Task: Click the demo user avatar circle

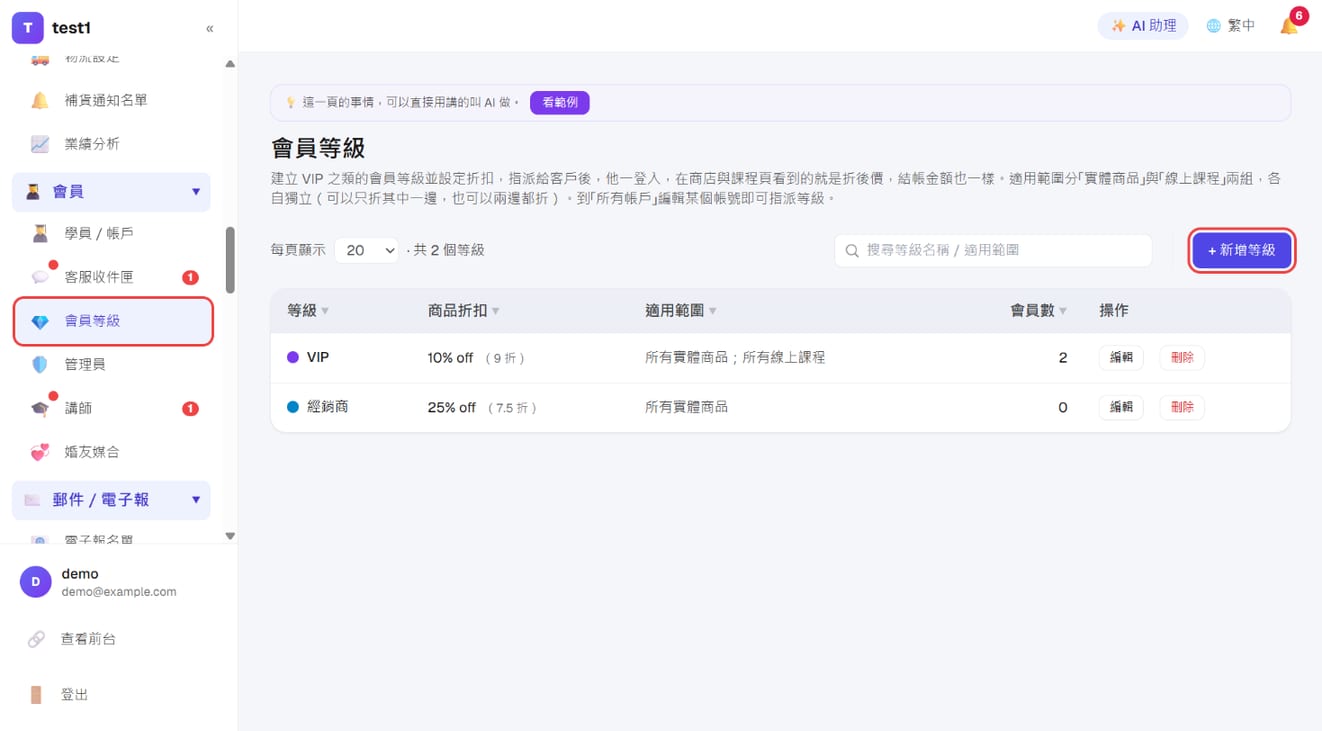Action: coord(36,582)
